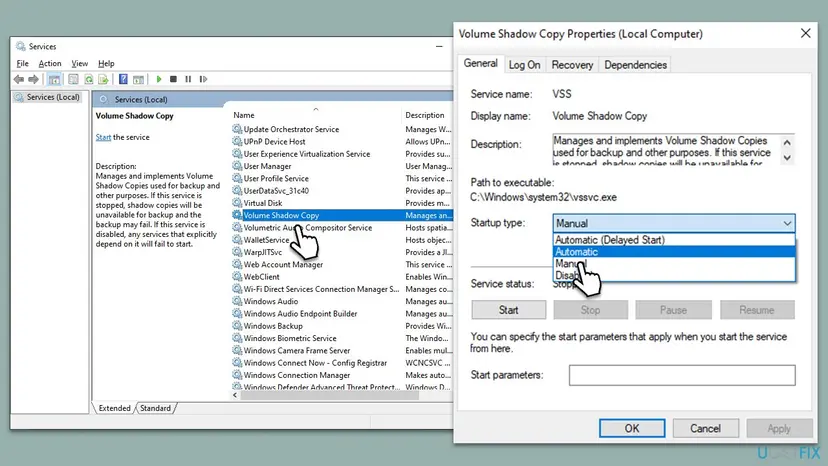Click gear icon beside UPnP Device Host
828x466 pixels.
click(x=237, y=142)
